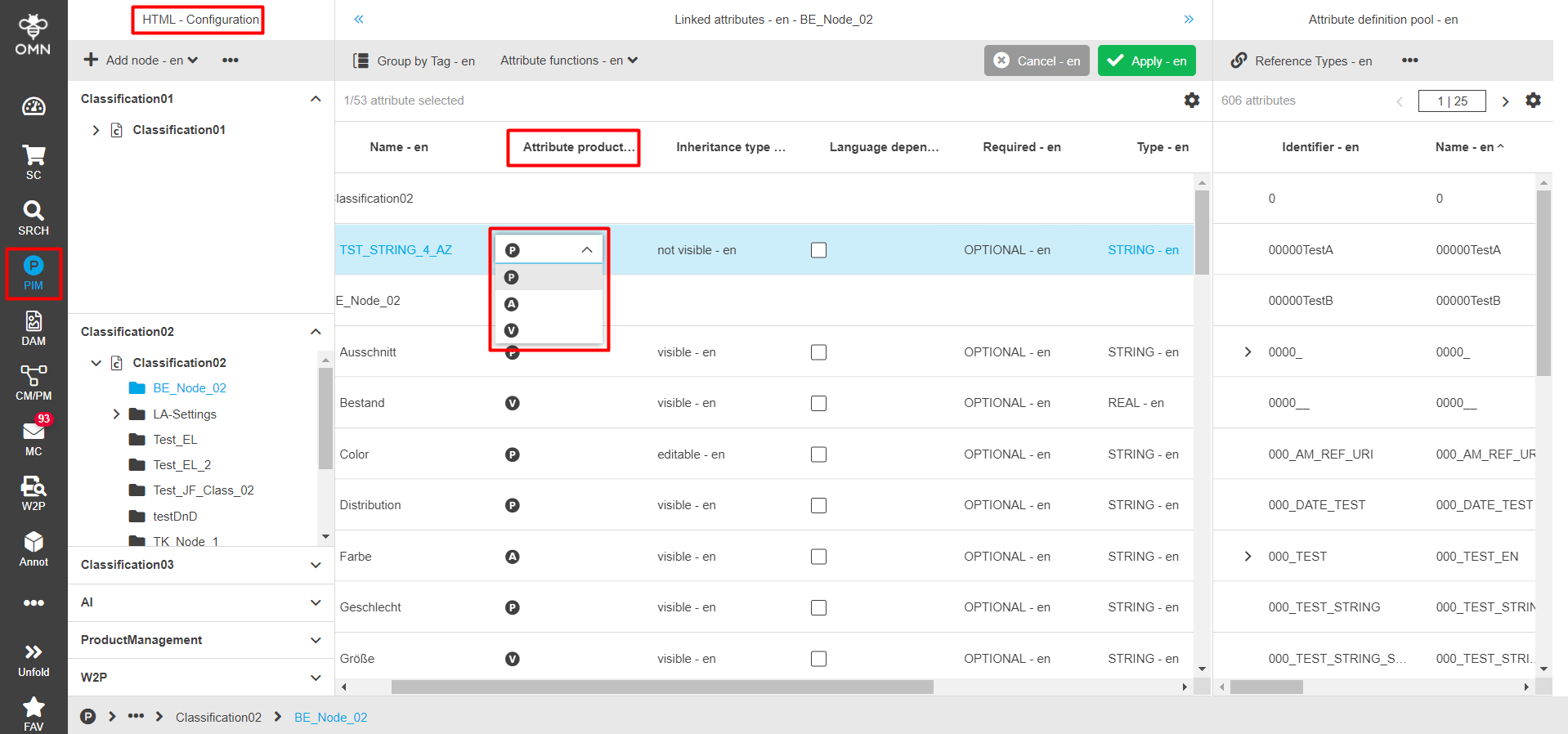Image resolution: width=1568 pixels, height=734 pixels.
Task: Open the DAM module icon
Action: [34, 328]
